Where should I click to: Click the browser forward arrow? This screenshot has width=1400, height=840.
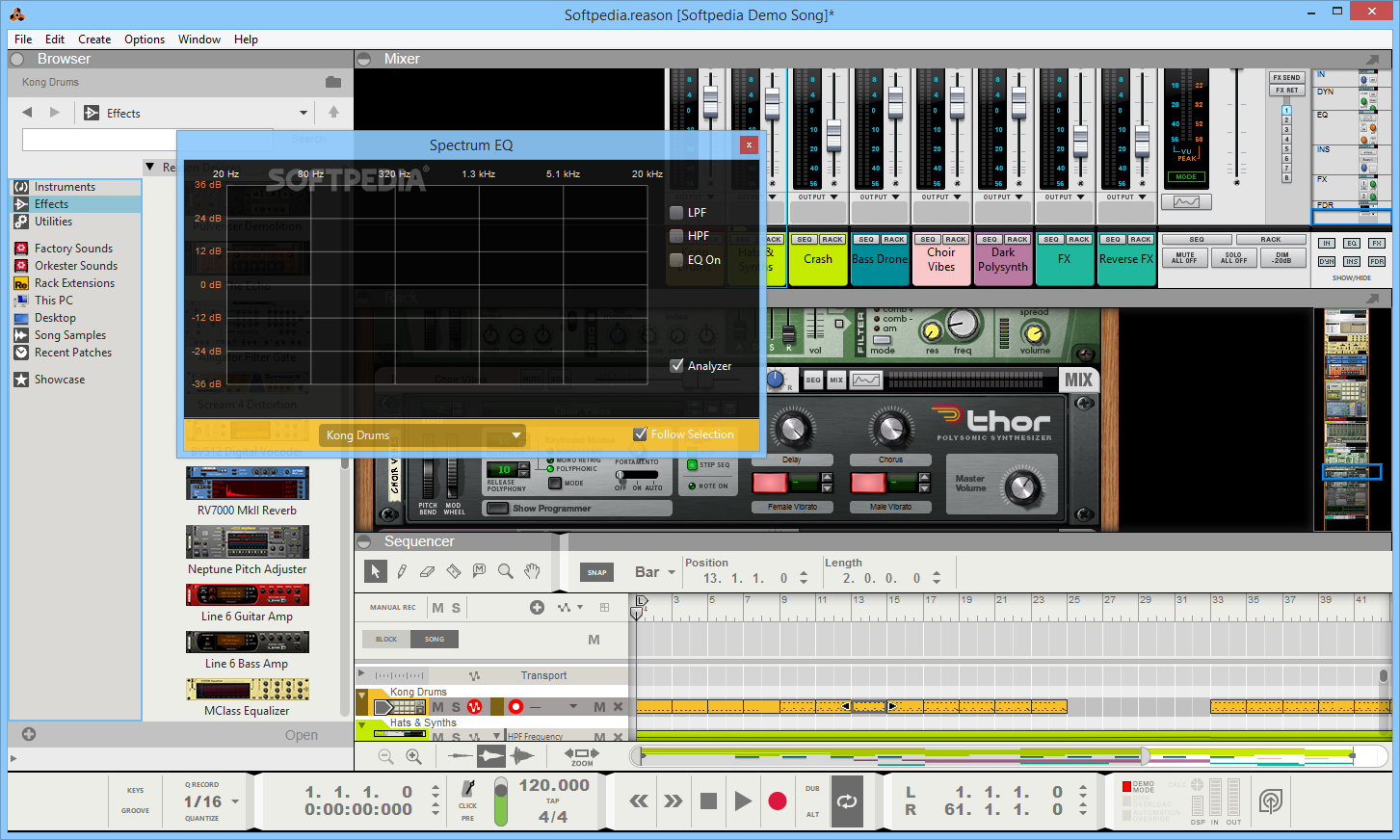[54, 113]
